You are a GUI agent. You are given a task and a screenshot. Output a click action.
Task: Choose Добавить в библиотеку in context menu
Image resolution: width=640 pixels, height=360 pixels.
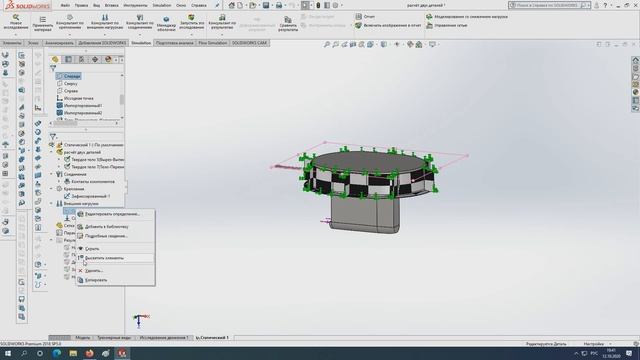[x=115, y=227]
